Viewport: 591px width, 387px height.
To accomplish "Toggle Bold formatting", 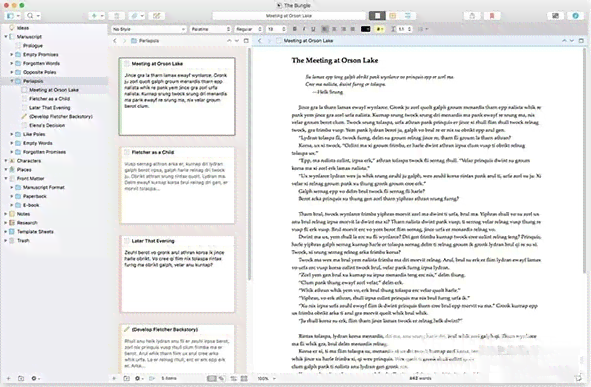I will click(x=294, y=29).
